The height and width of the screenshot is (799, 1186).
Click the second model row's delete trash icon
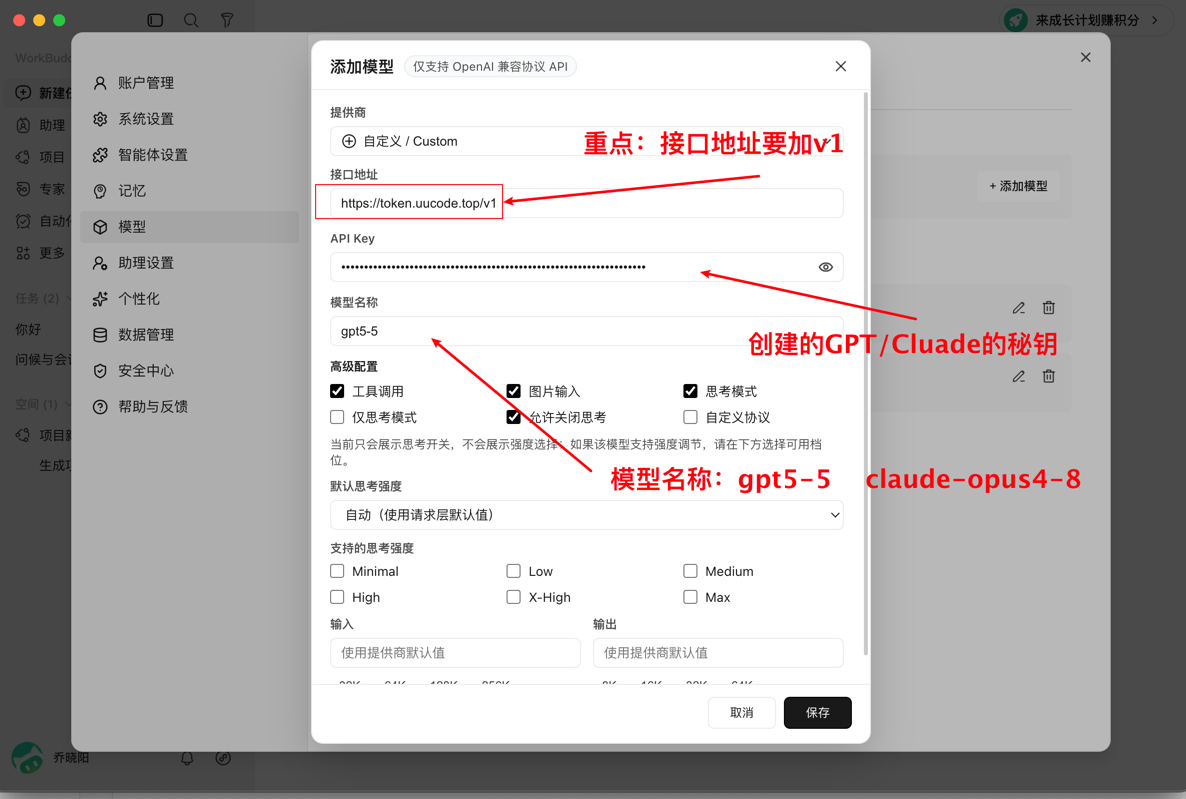1048,376
